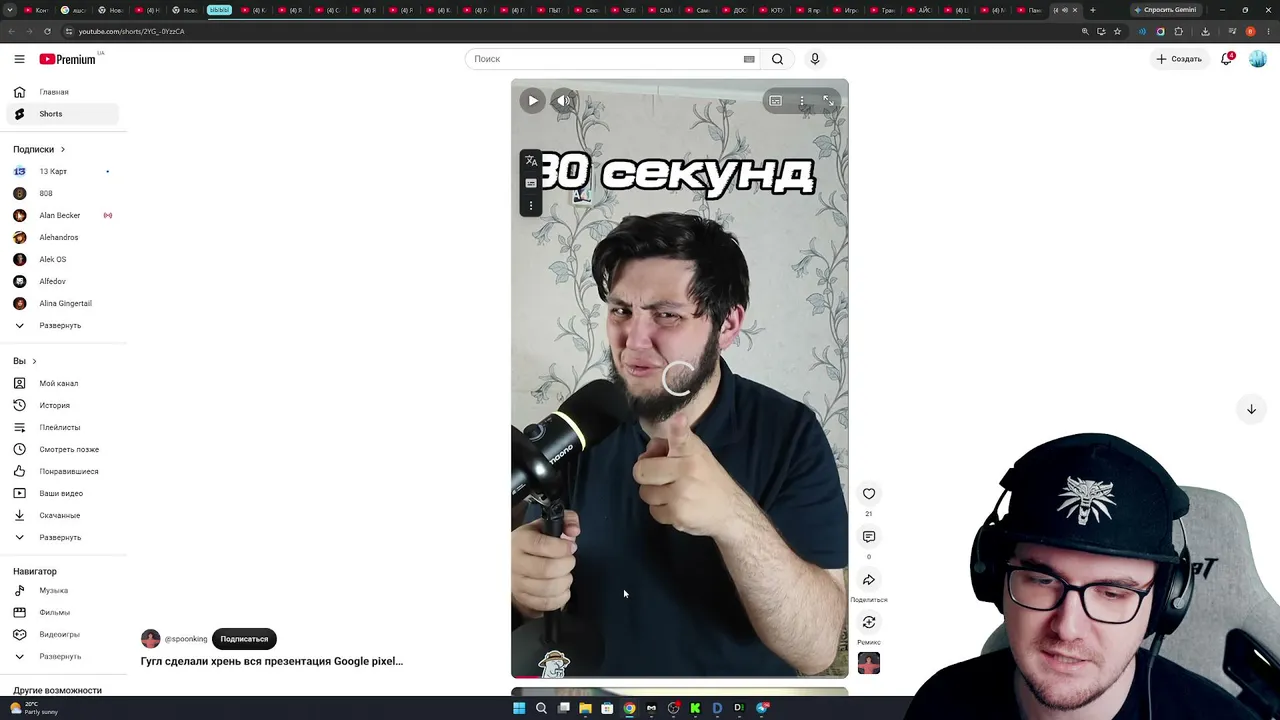Open the Alehandros channel

pos(62,237)
